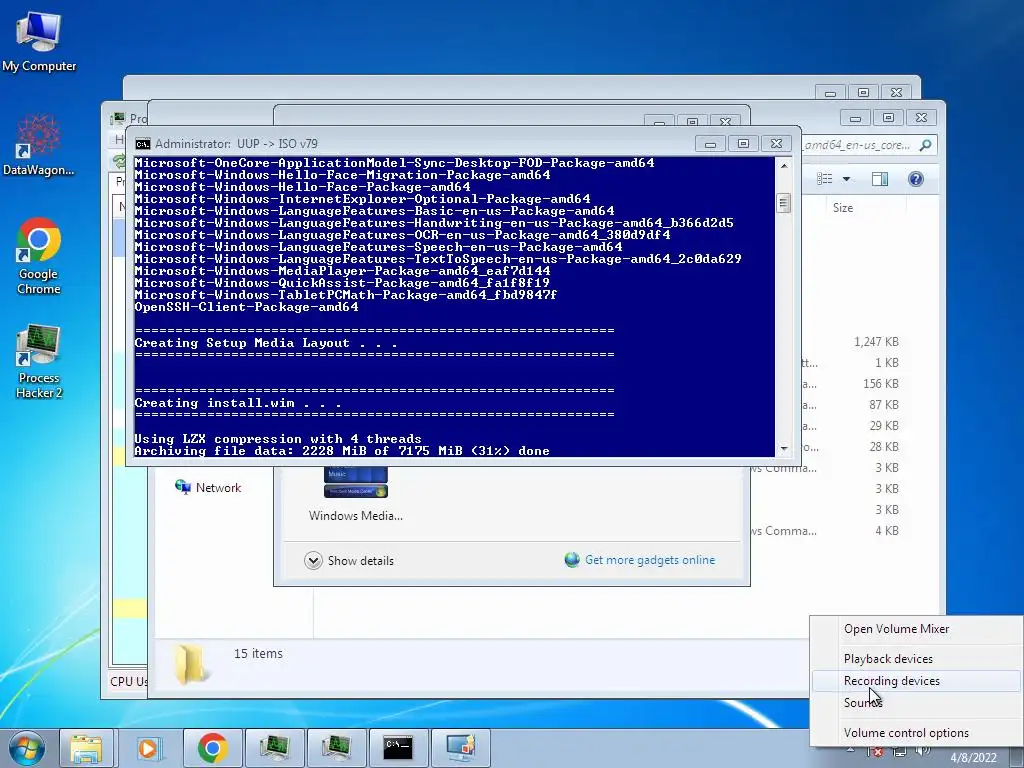Switch to first Process Hacker taskbar button
The image size is (1024, 768).
pos(274,748)
